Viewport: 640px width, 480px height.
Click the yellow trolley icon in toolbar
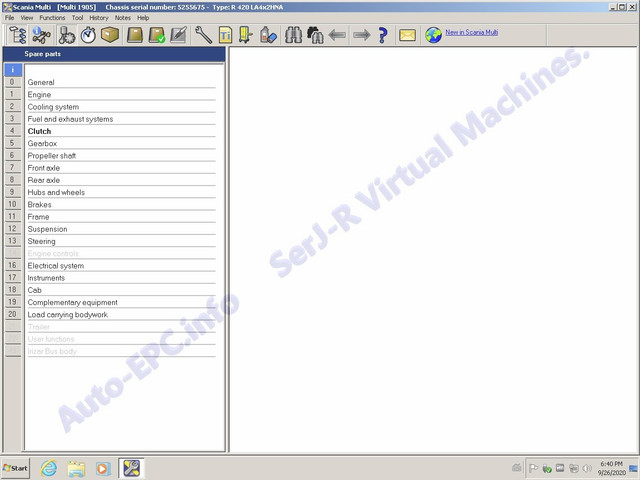click(x=246, y=35)
